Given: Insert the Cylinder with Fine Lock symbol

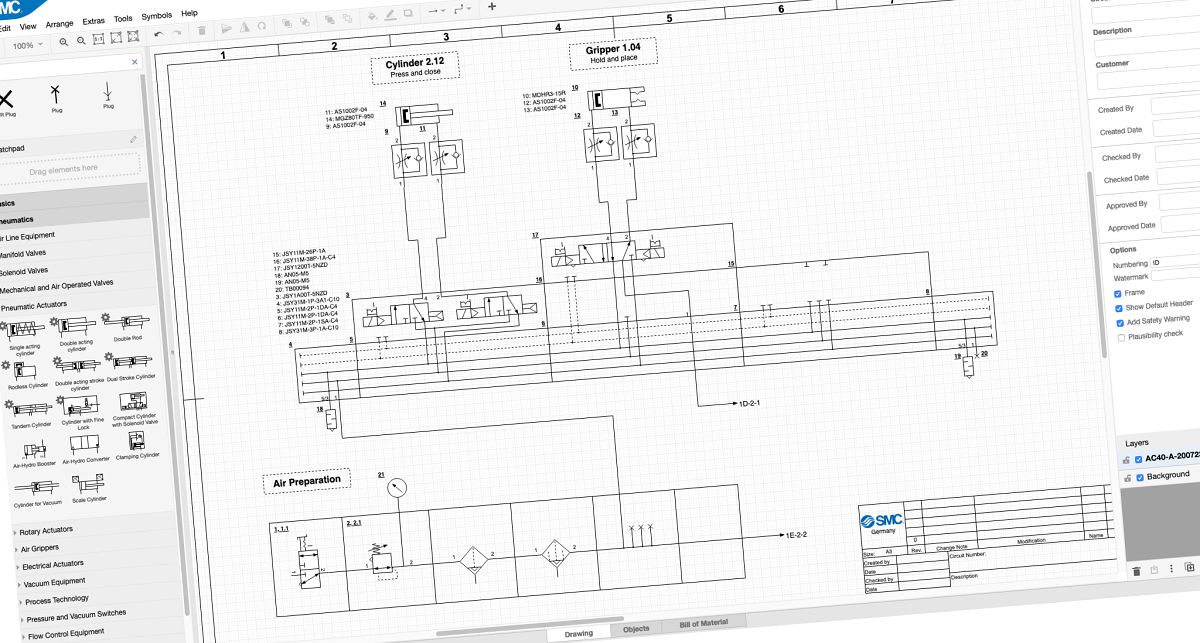Looking at the screenshot, I should tap(81, 412).
